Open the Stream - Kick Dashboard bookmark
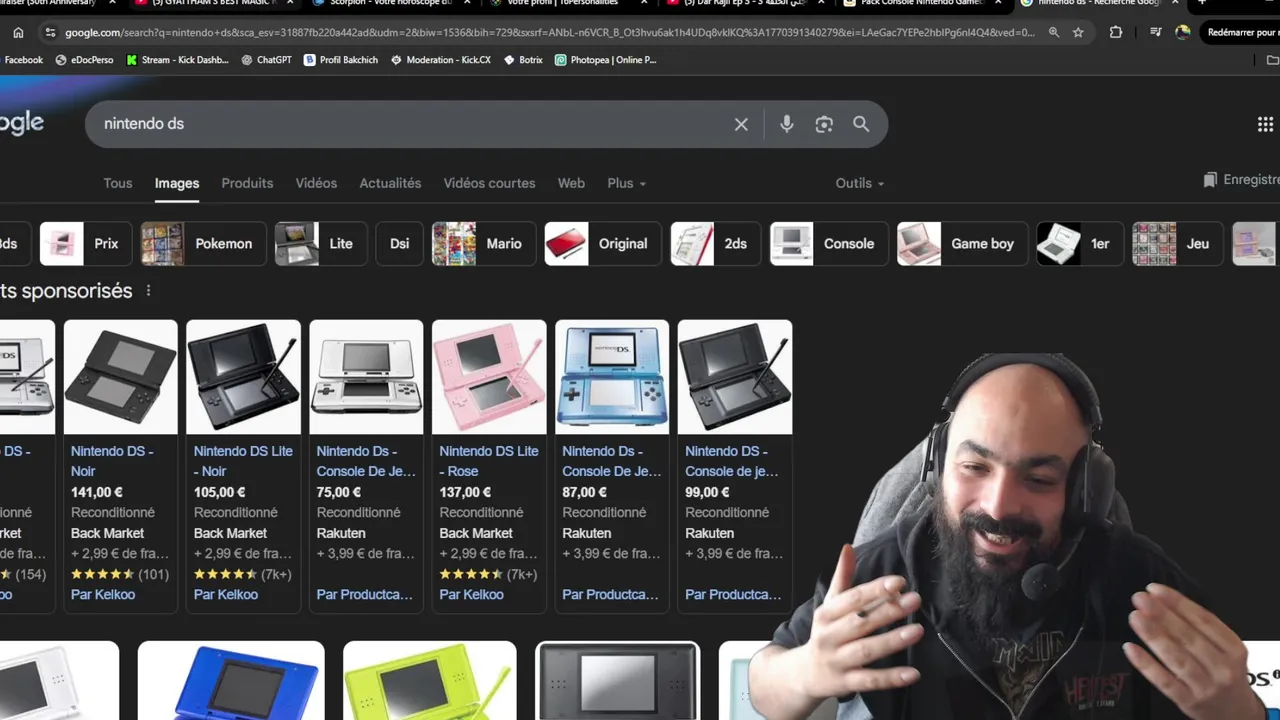The height and width of the screenshot is (720, 1280). (x=177, y=60)
